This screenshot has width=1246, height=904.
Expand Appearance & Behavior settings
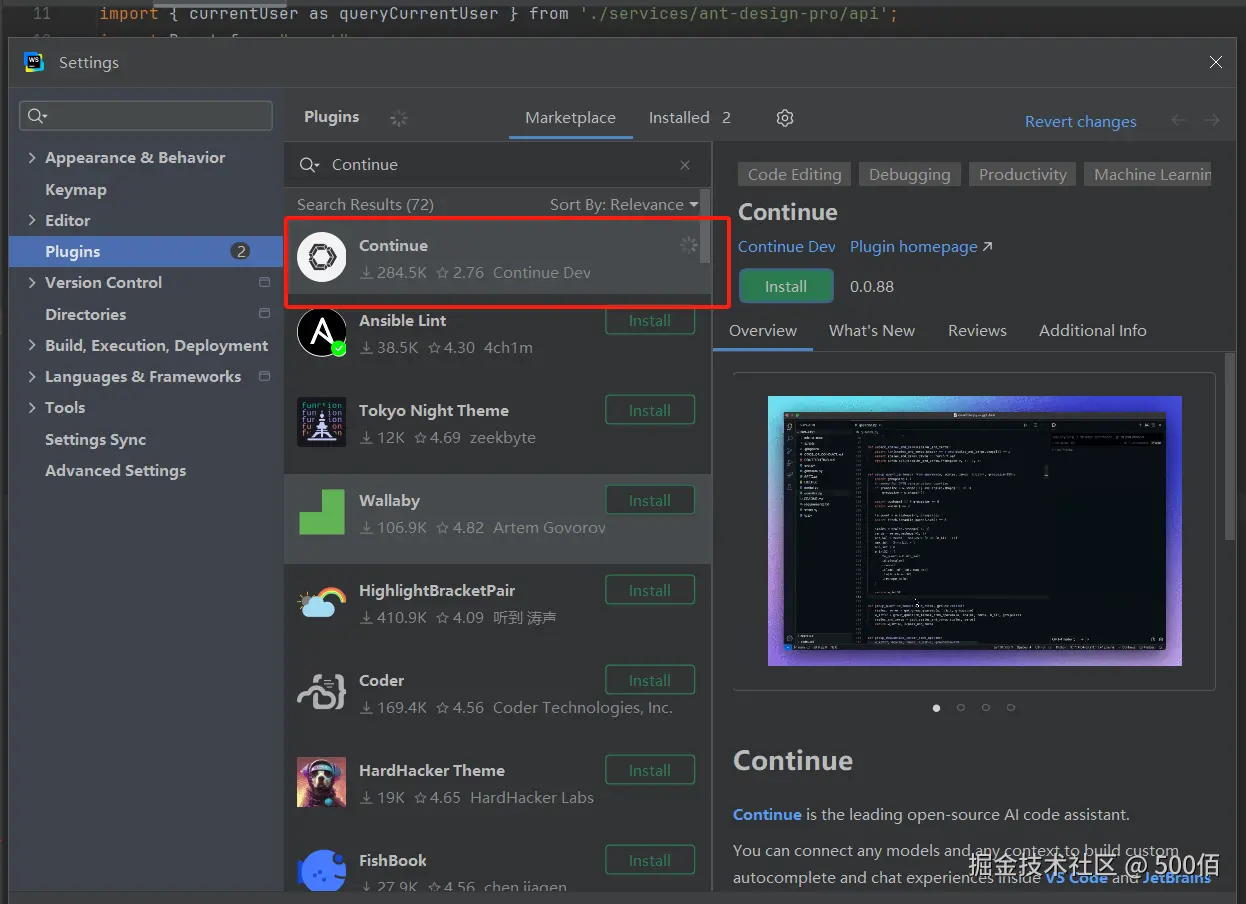point(32,158)
